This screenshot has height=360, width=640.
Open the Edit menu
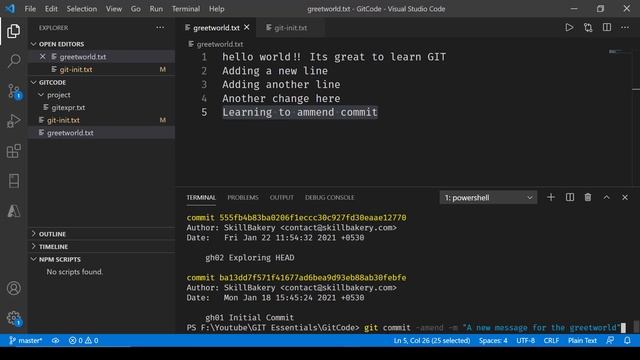51,9
